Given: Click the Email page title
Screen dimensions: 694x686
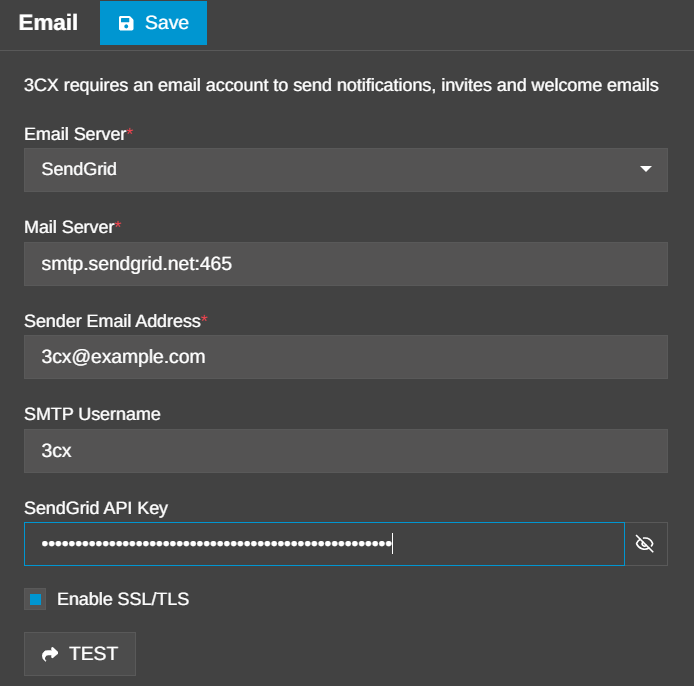Looking at the screenshot, I should 48,23.
